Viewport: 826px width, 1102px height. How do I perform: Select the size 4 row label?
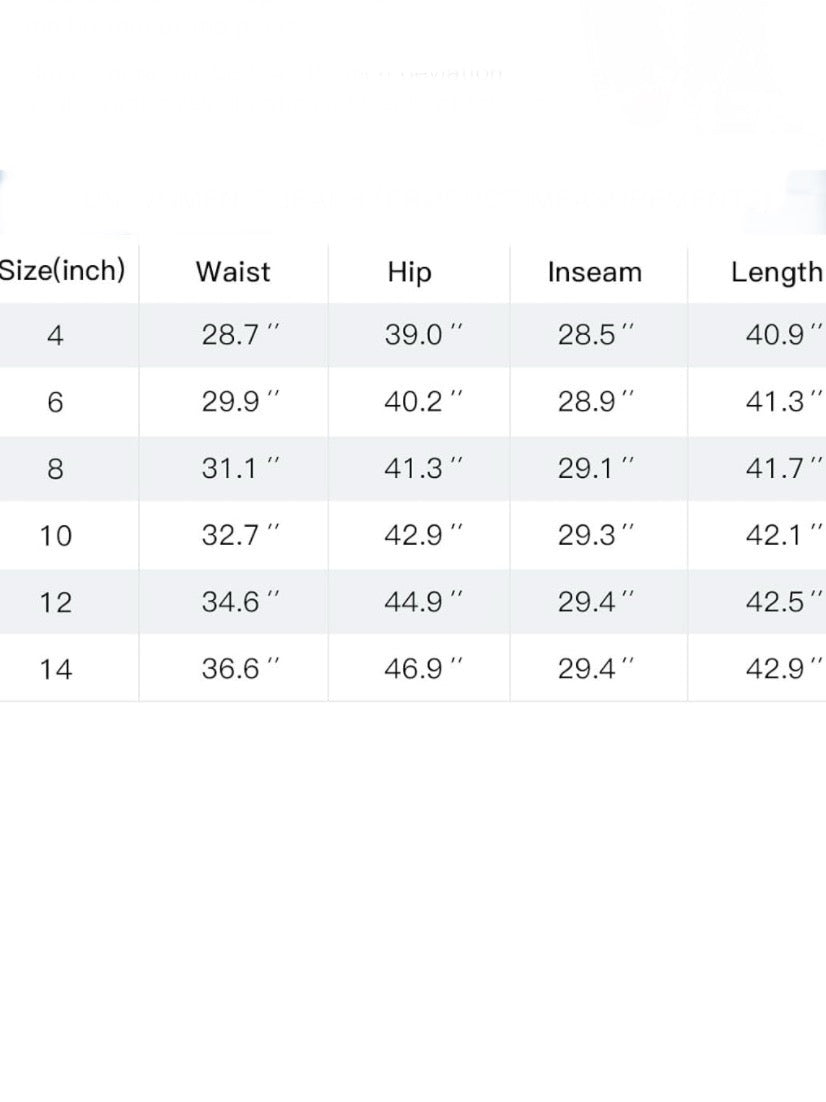click(55, 336)
